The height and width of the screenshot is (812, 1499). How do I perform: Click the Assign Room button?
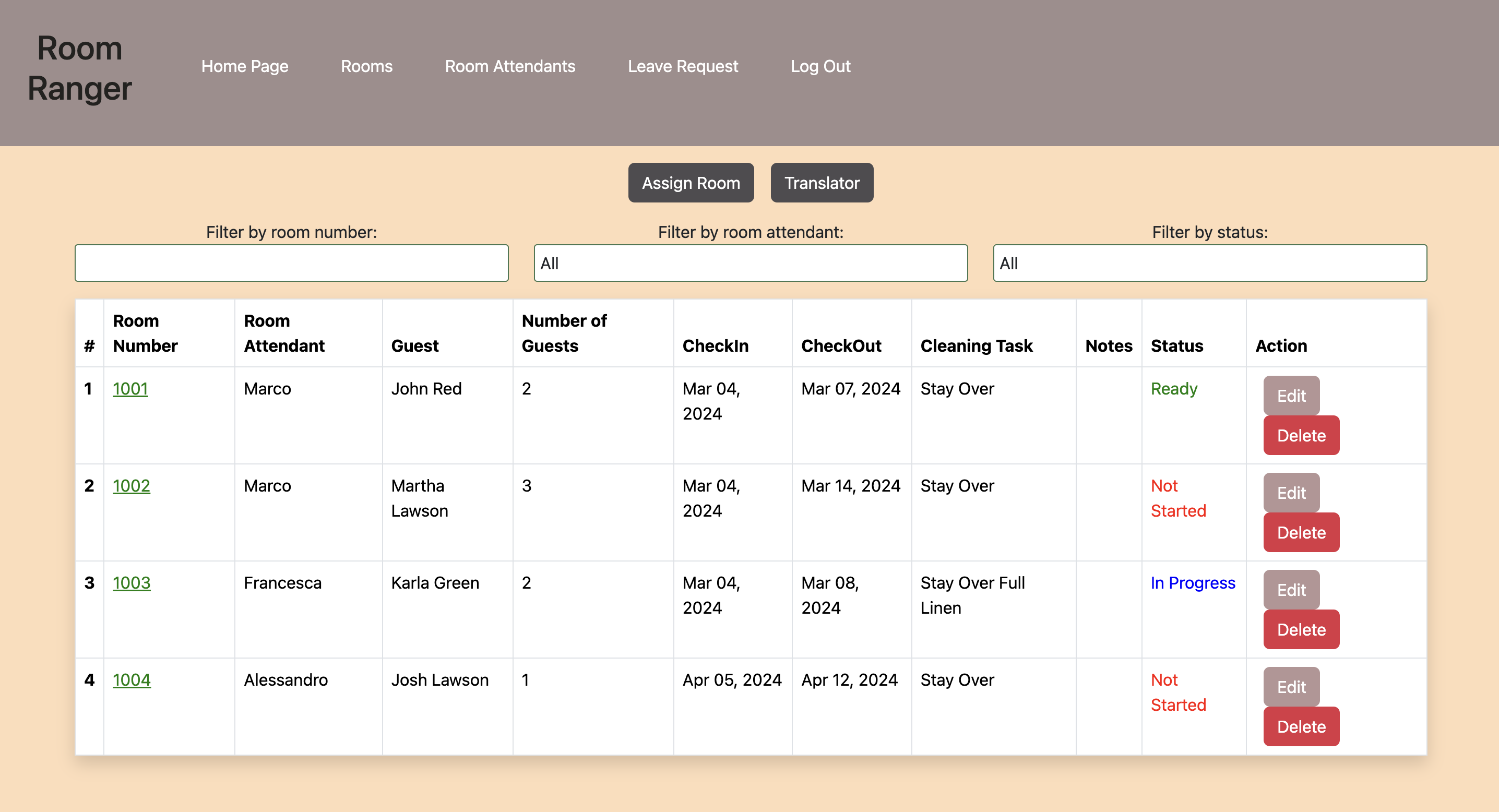coord(691,183)
